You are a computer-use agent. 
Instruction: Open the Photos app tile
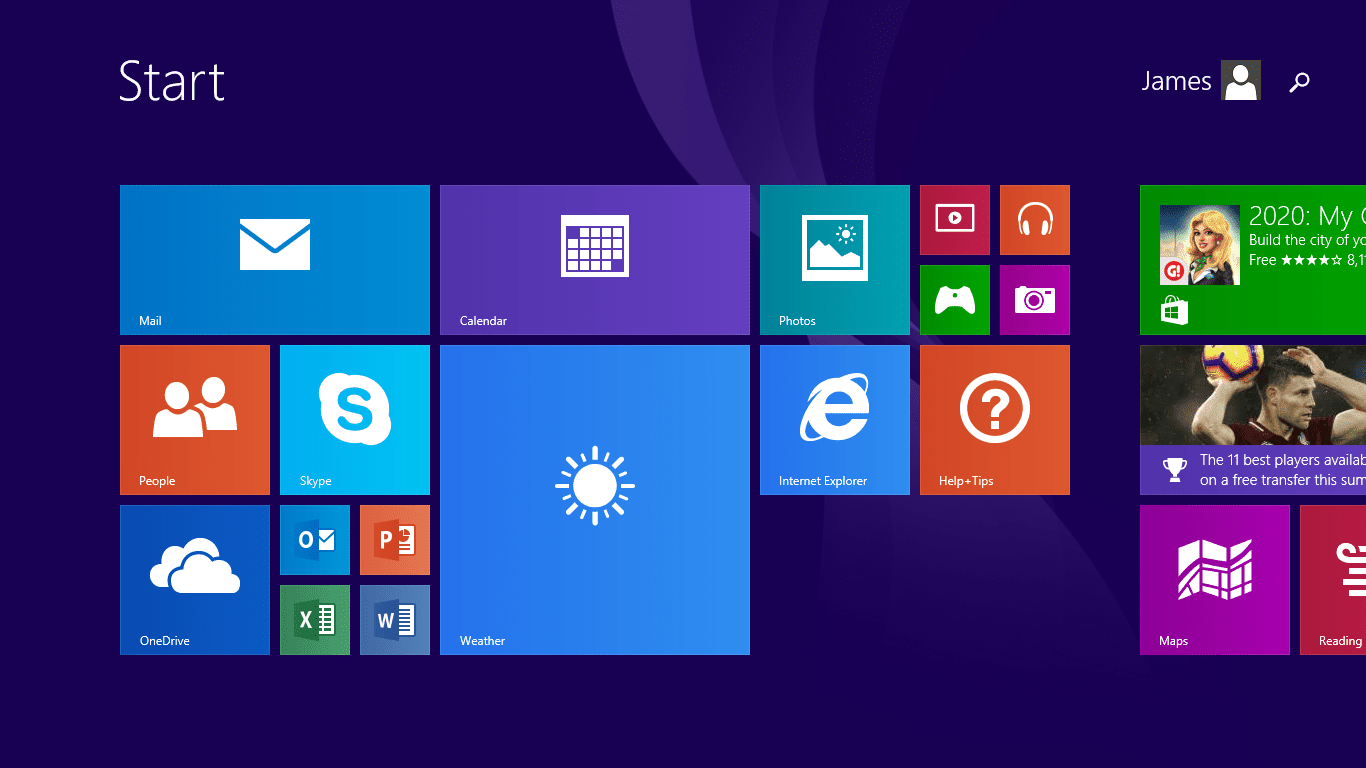coord(834,259)
